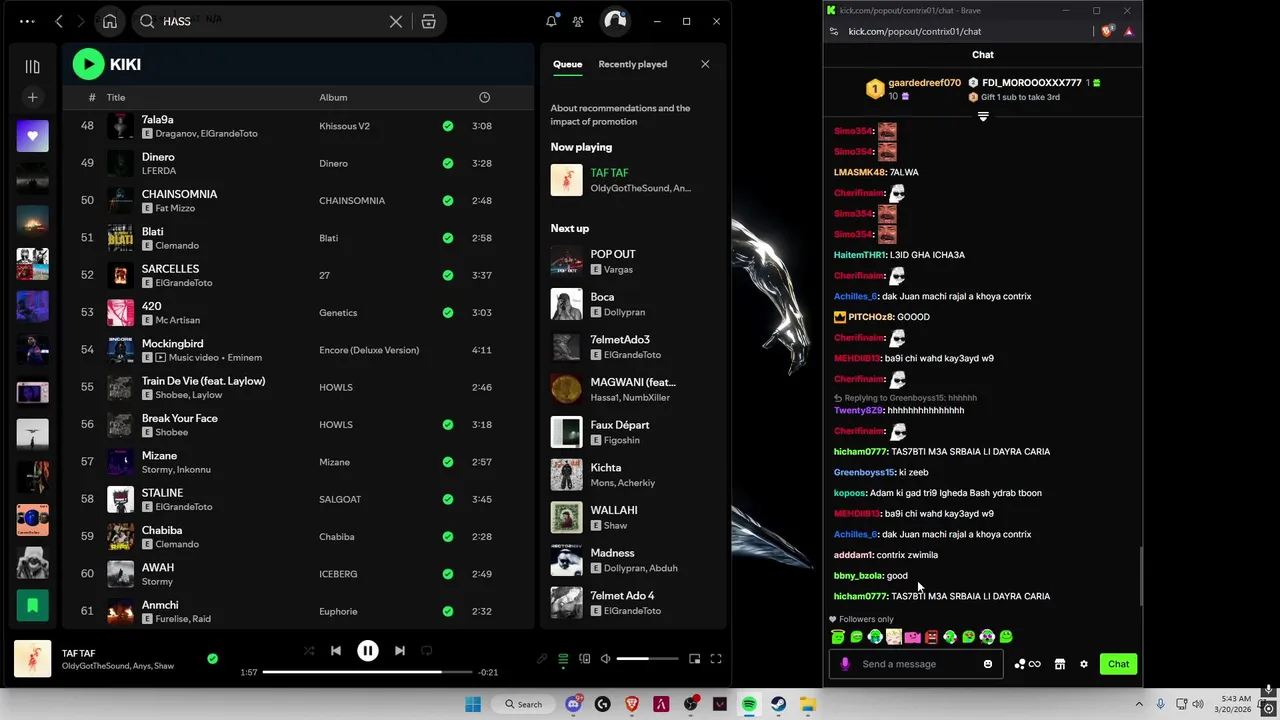The width and height of the screenshot is (1280, 720).
Task: Switch to the Recently played tab
Action: click(632, 64)
